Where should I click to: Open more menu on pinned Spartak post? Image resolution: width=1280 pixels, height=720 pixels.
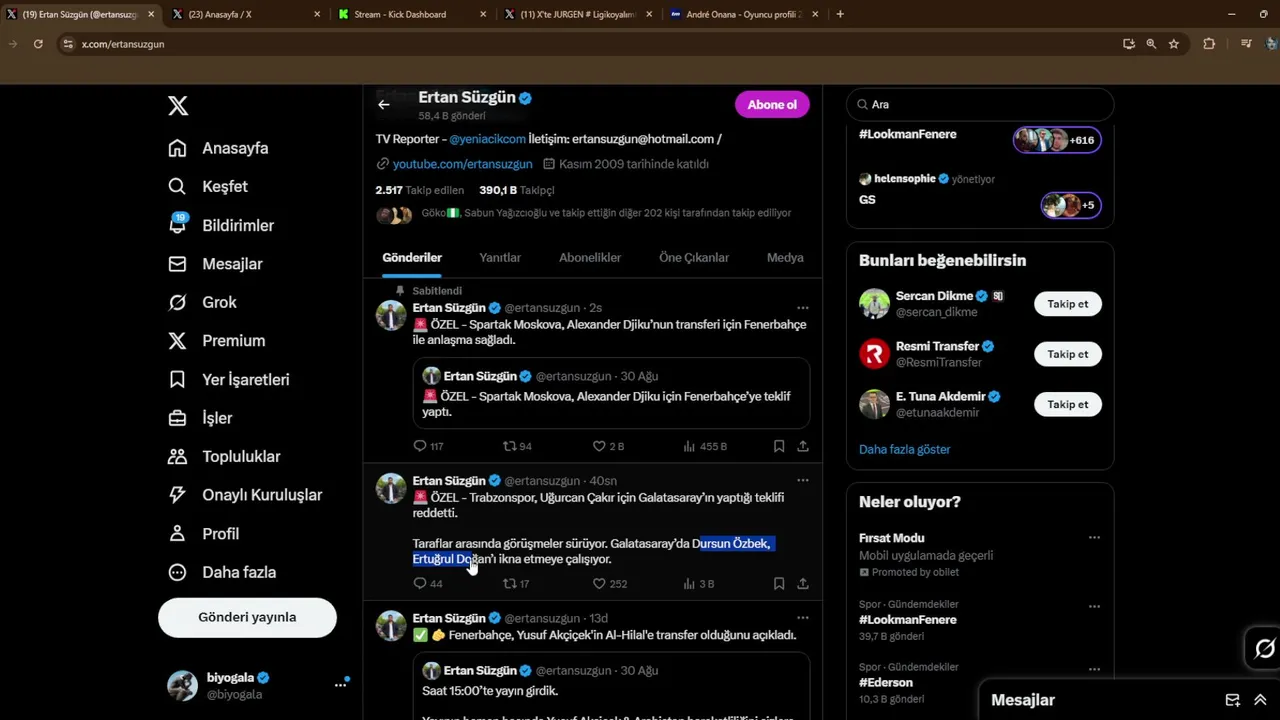(802, 308)
